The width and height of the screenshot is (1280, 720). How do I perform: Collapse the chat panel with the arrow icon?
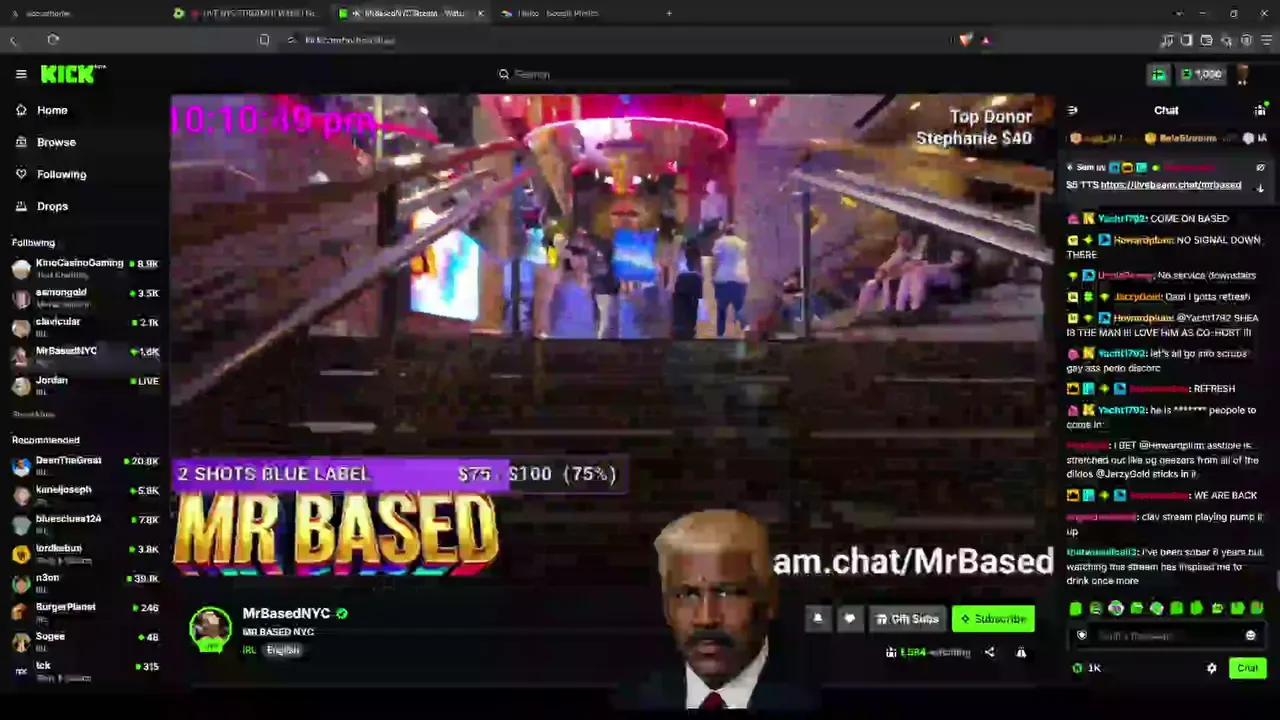(x=1073, y=110)
